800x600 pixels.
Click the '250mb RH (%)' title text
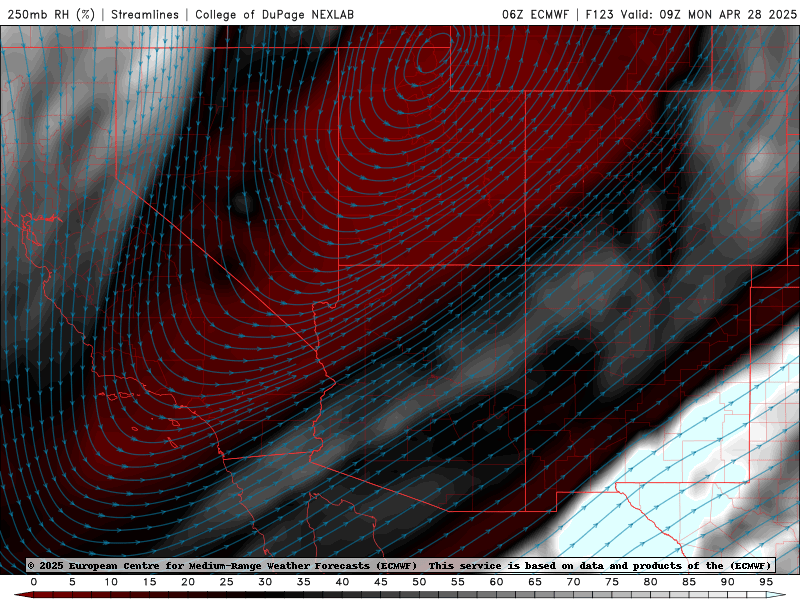(51, 14)
